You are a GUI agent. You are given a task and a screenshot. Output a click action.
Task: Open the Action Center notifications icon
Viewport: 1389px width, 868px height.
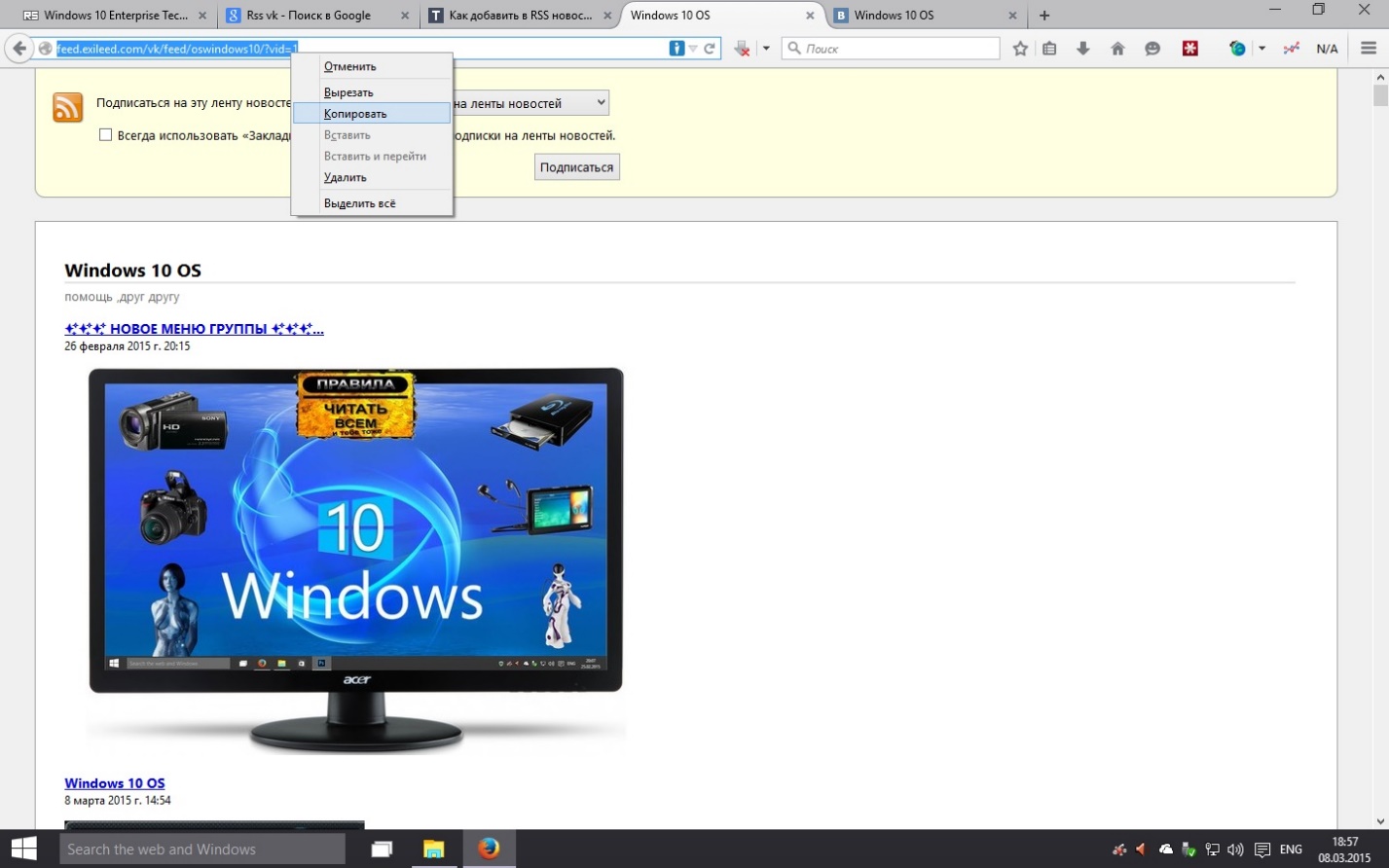click(x=1262, y=850)
